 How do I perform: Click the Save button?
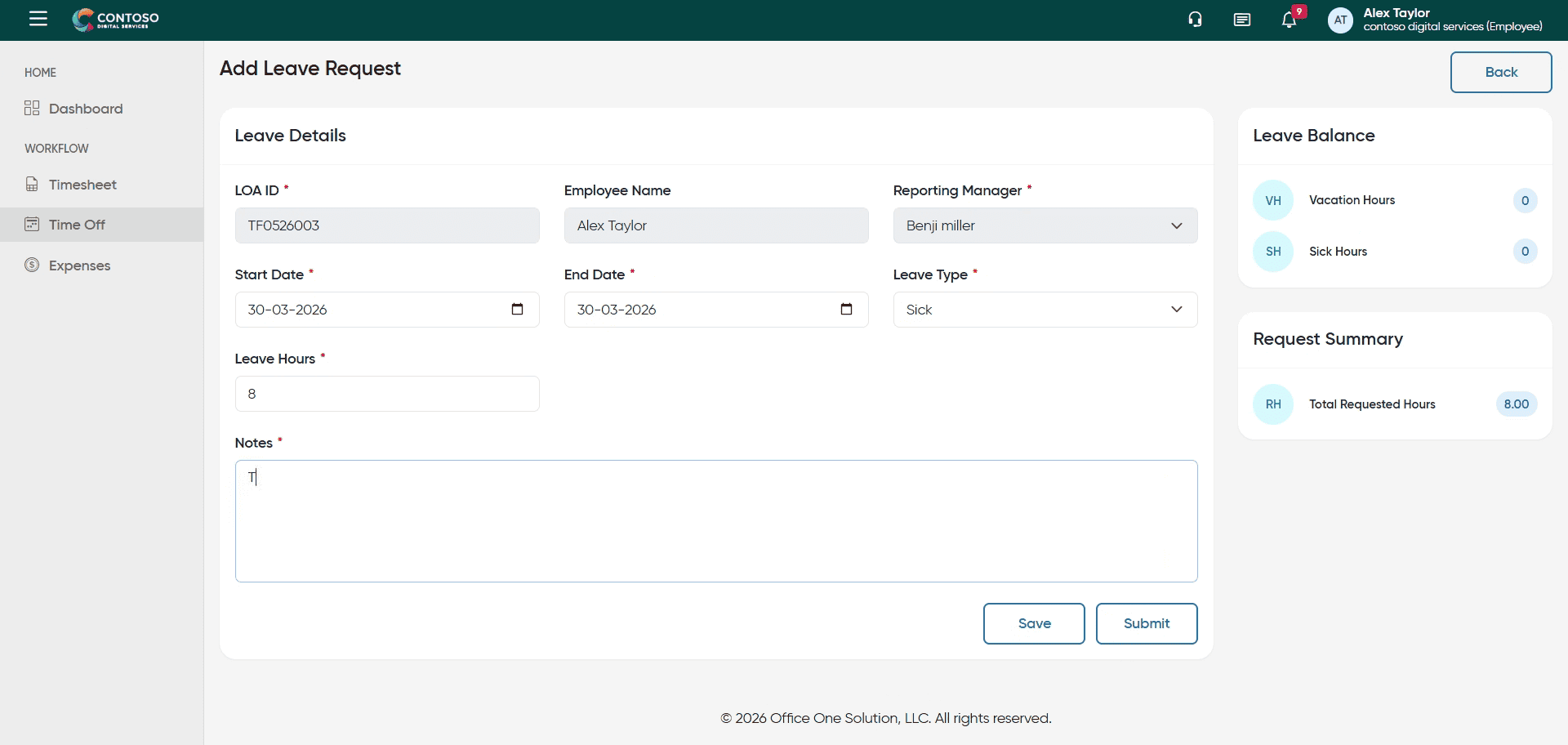pos(1033,623)
